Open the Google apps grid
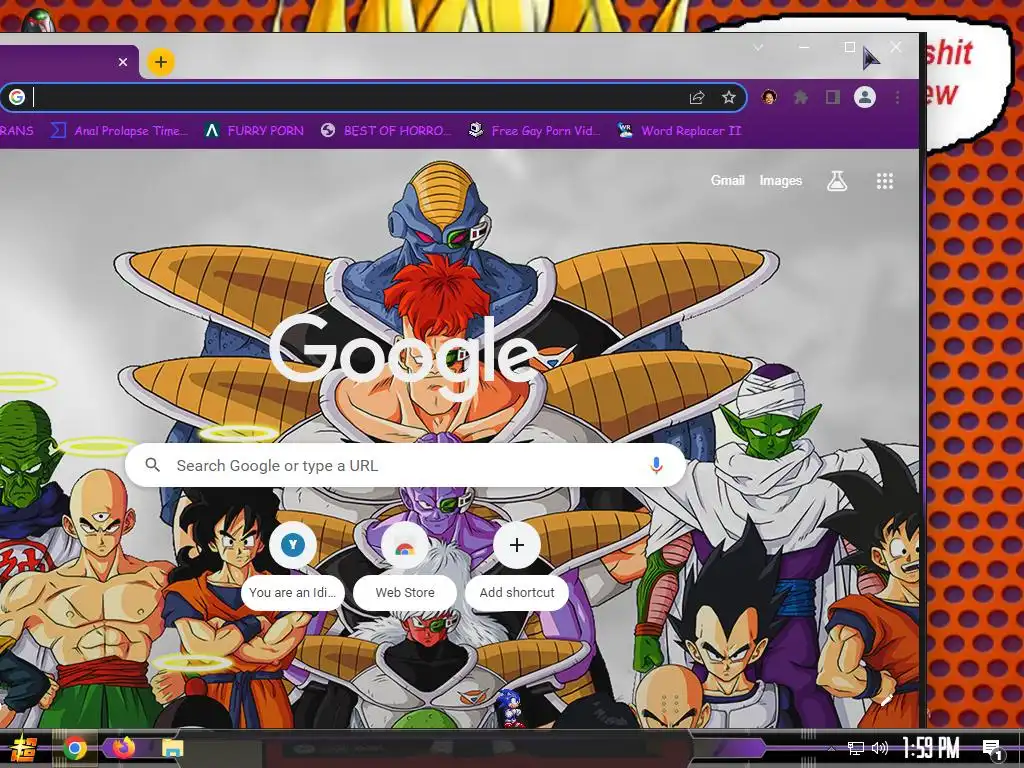1024x768 pixels. tap(885, 181)
